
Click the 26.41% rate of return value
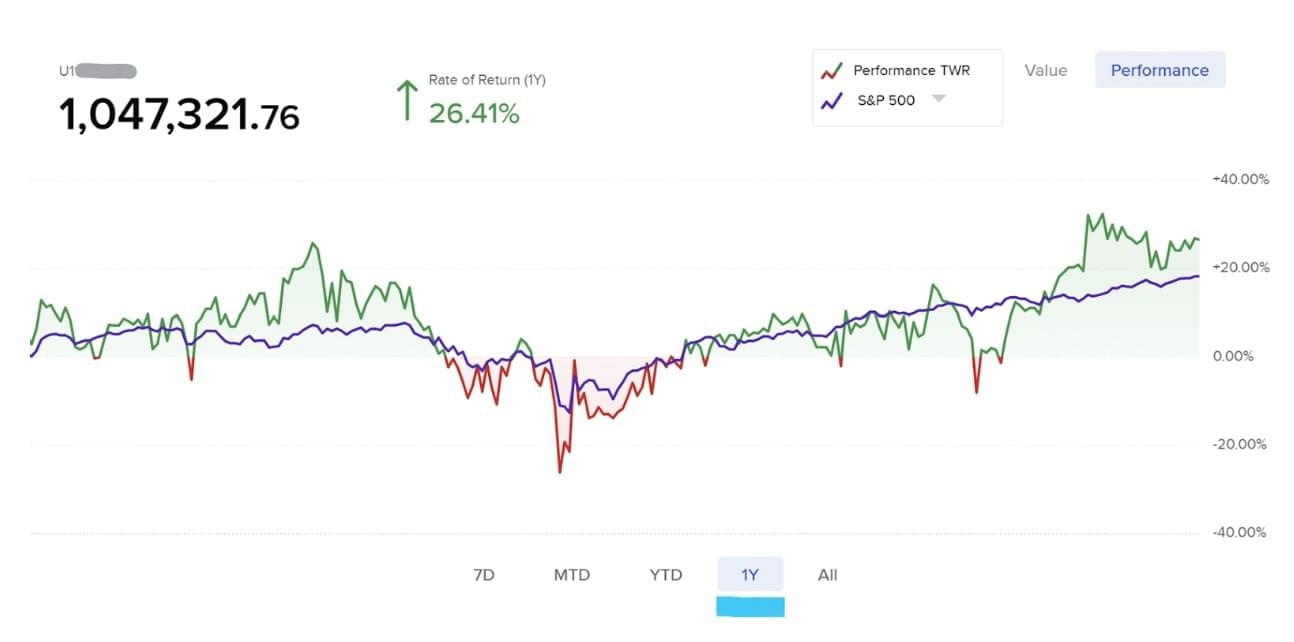474,114
